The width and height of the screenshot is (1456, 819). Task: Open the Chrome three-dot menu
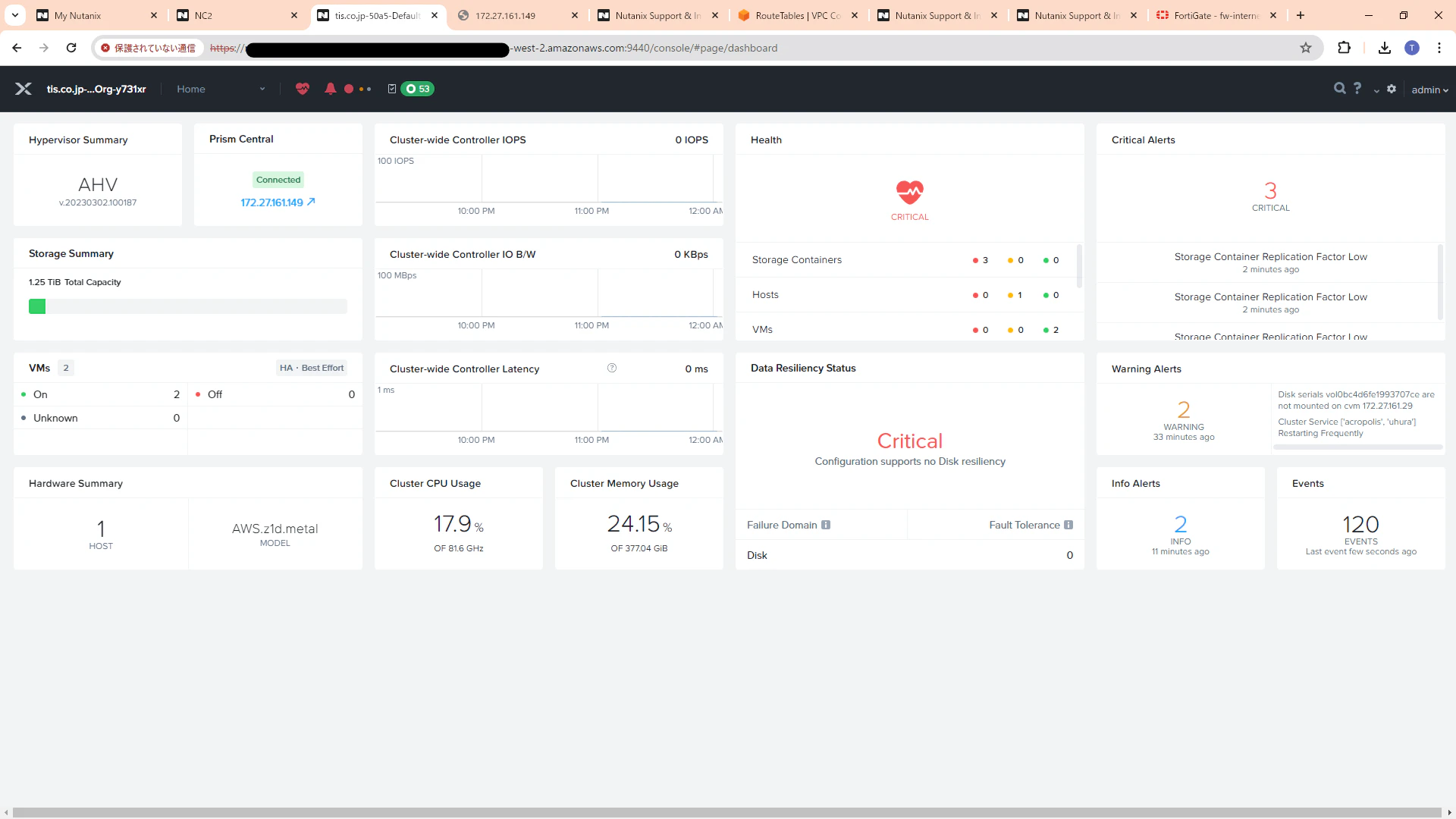pyautogui.click(x=1439, y=48)
